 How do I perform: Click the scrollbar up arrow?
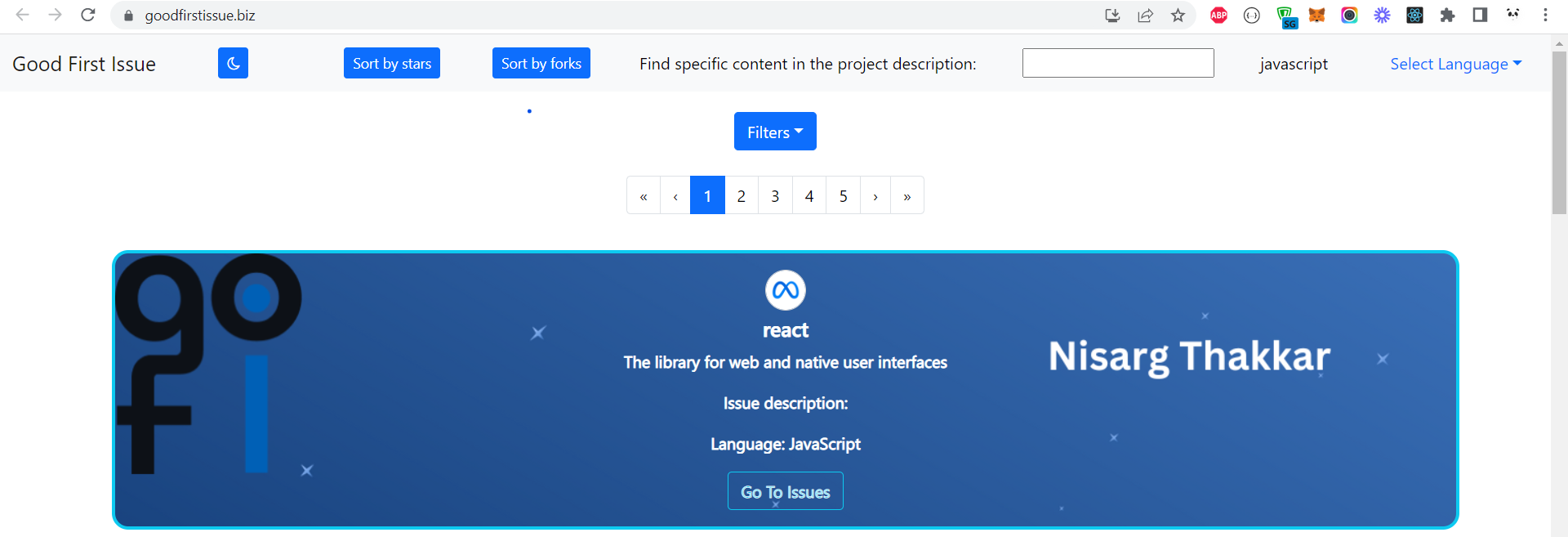coord(1559,43)
